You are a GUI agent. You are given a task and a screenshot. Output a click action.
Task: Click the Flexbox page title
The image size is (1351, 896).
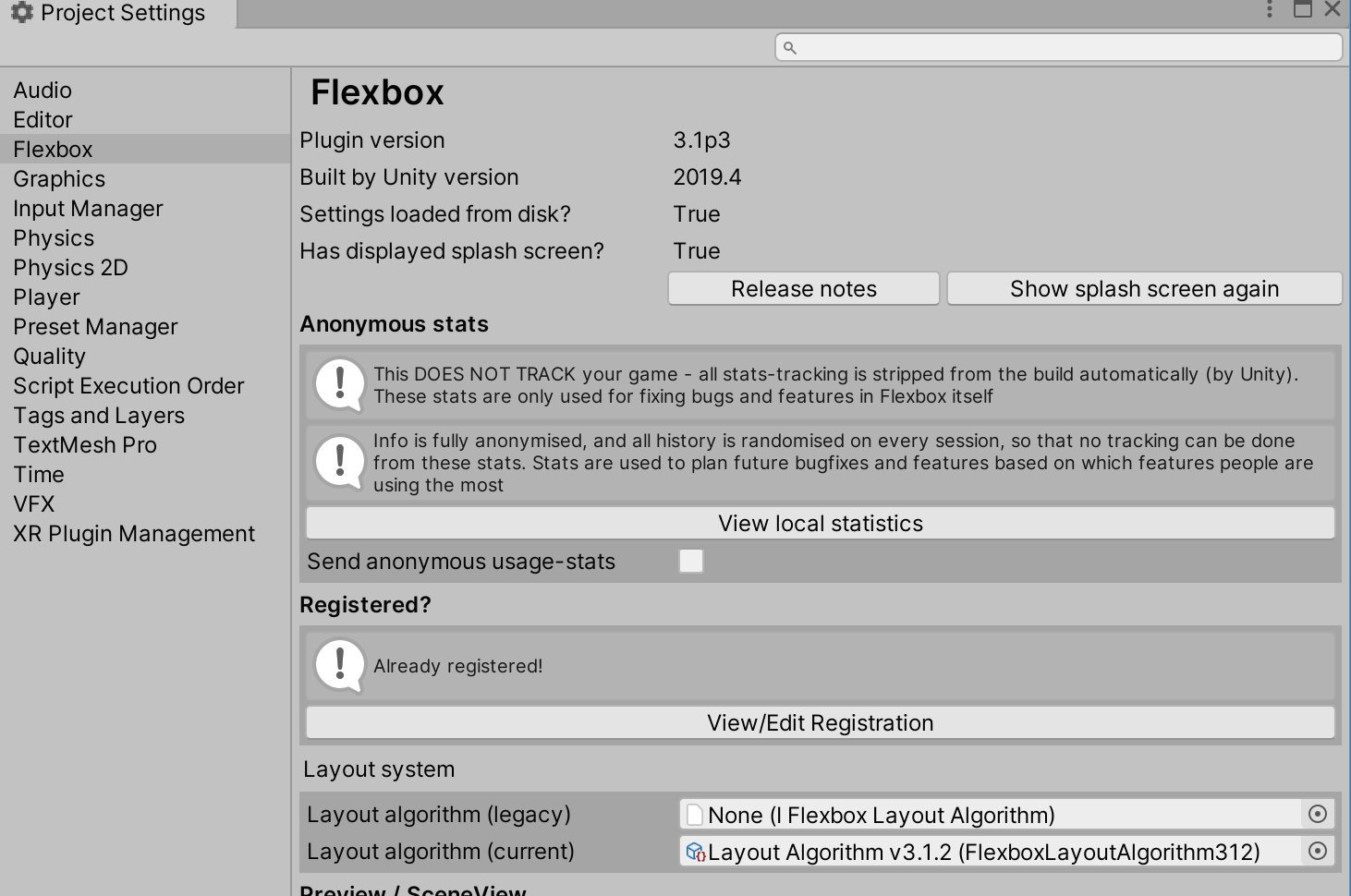[x=377, y=92]
